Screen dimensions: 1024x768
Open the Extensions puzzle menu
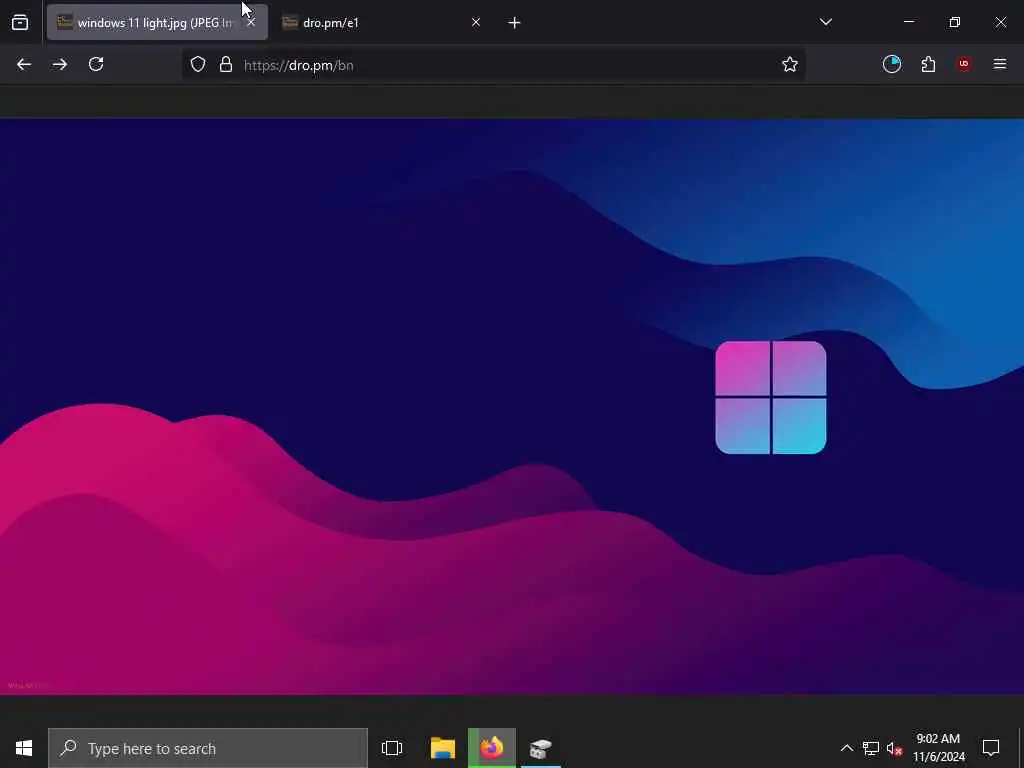[x=928, y=64]
